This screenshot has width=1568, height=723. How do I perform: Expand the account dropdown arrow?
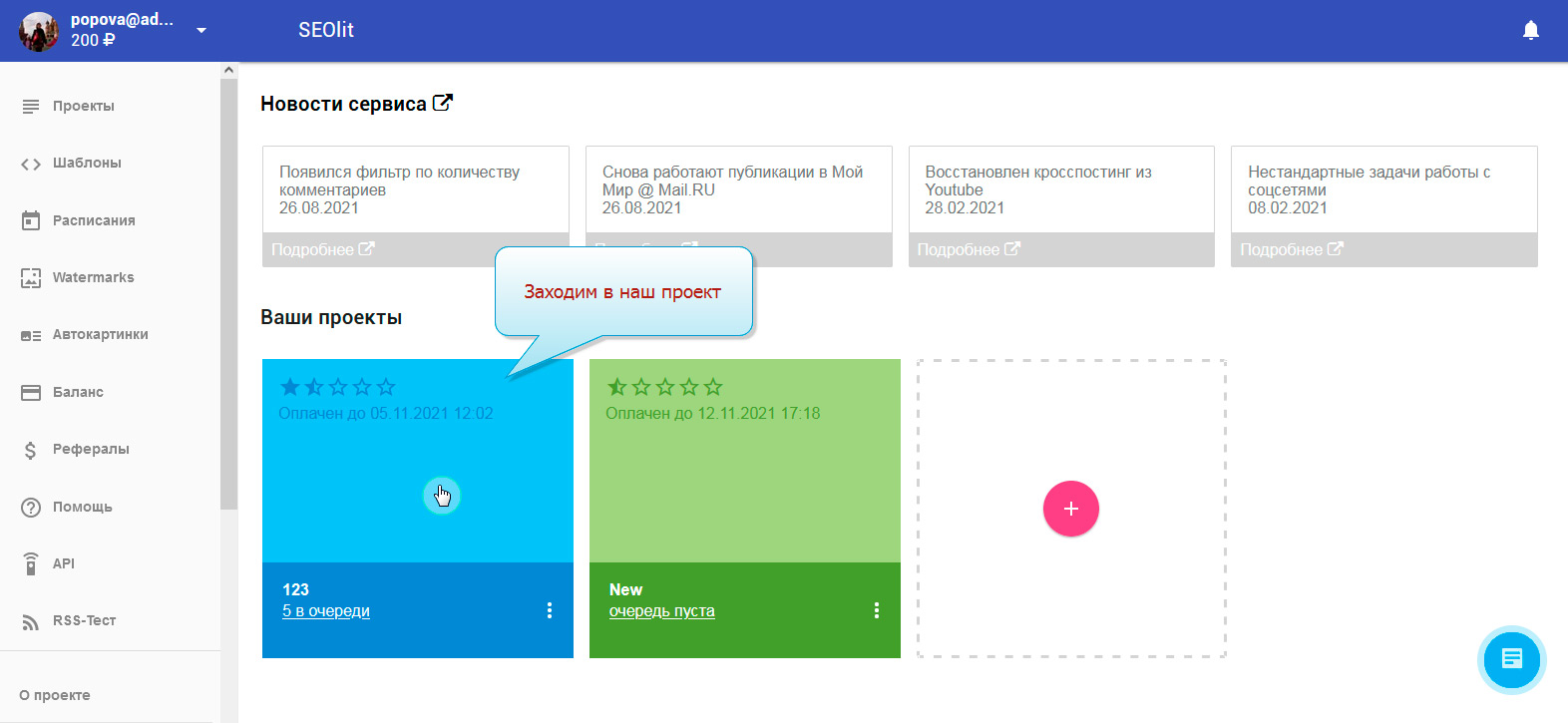pos(201,31)
